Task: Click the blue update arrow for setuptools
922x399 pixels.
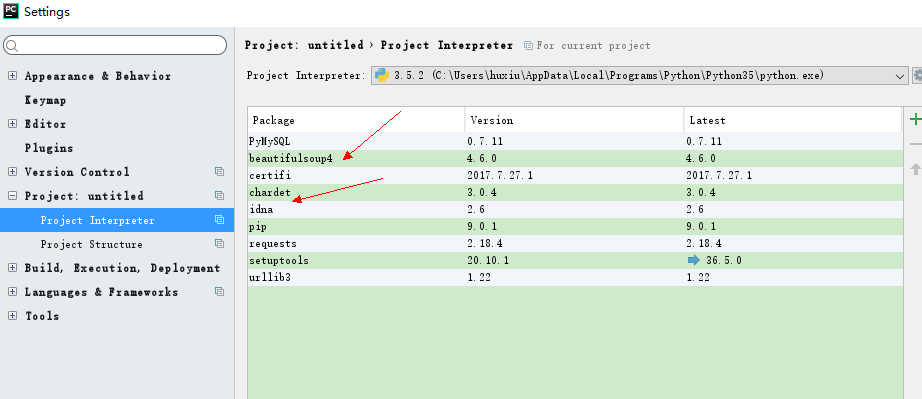Action: (694, 260)
